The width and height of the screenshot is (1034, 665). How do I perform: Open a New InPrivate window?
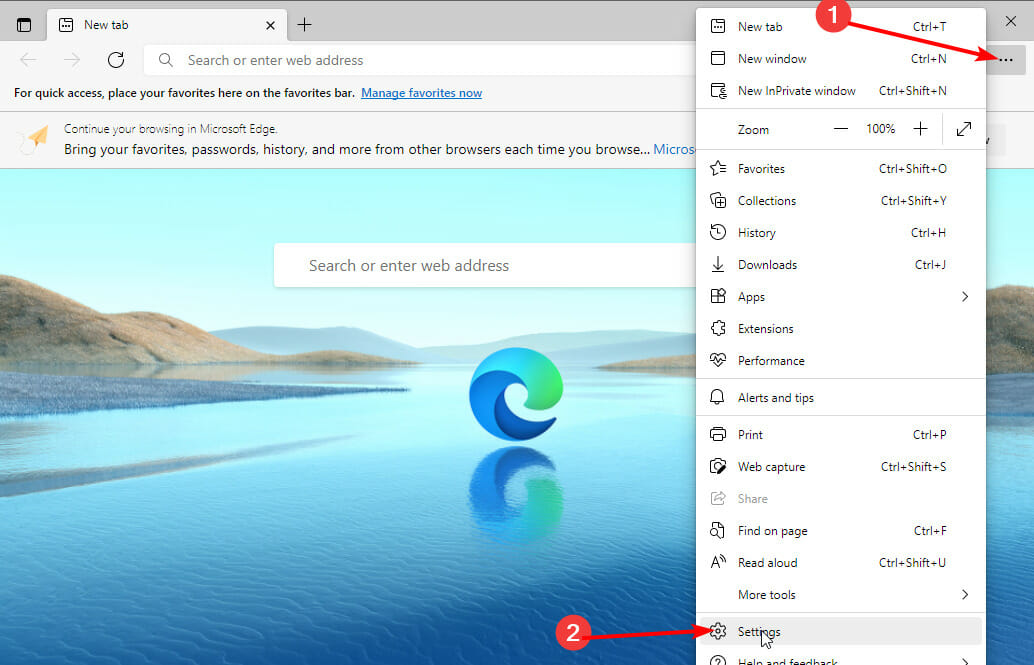point(841,90)
